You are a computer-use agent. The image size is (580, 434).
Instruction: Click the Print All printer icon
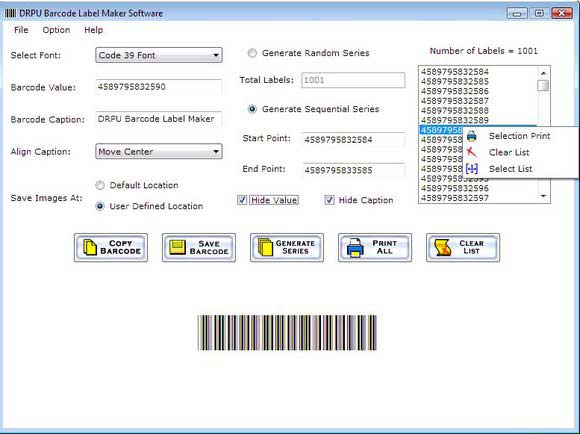[355, 248]
